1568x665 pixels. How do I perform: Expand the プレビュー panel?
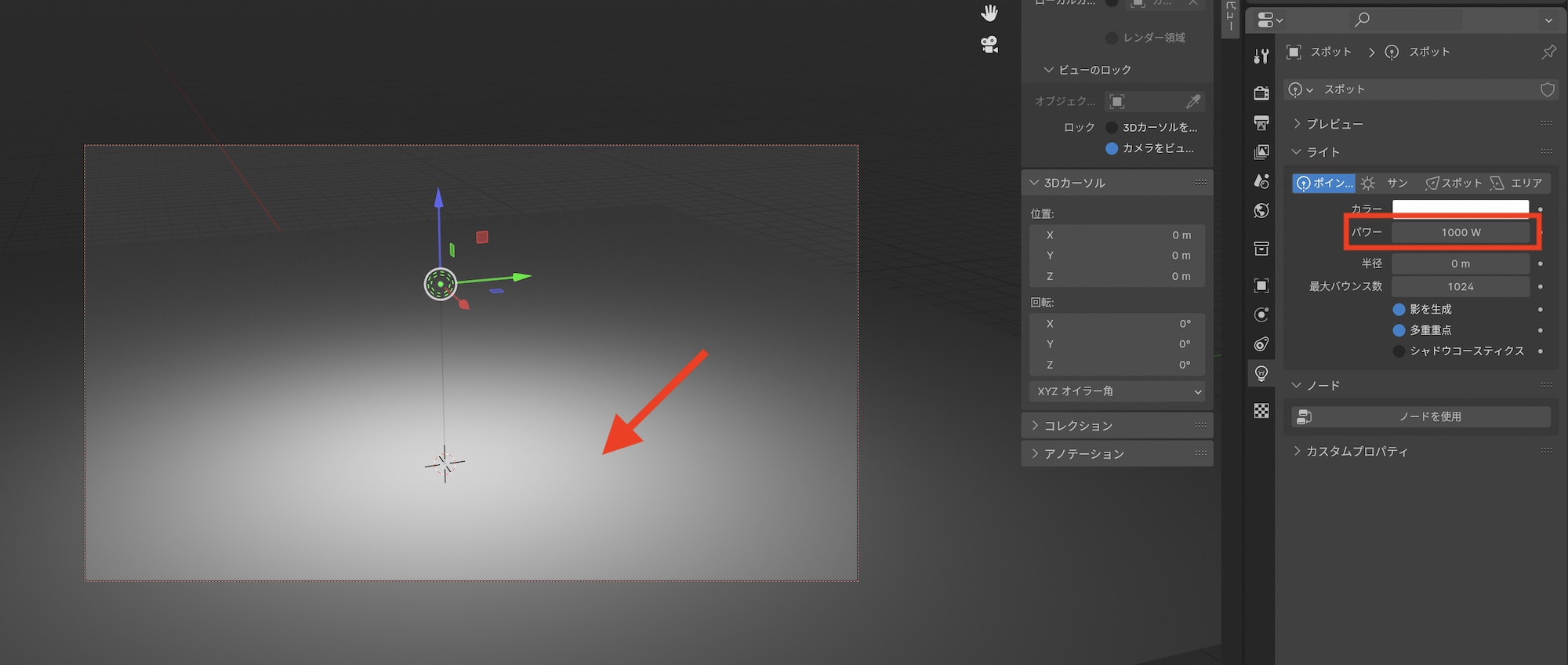coord(1334,124)
